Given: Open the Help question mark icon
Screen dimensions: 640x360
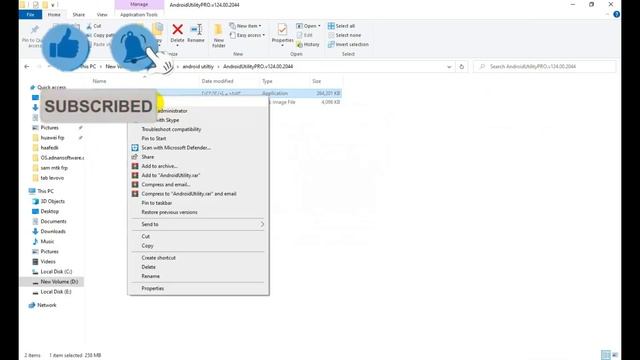Looking at the screenshot, I should [616, 14].
